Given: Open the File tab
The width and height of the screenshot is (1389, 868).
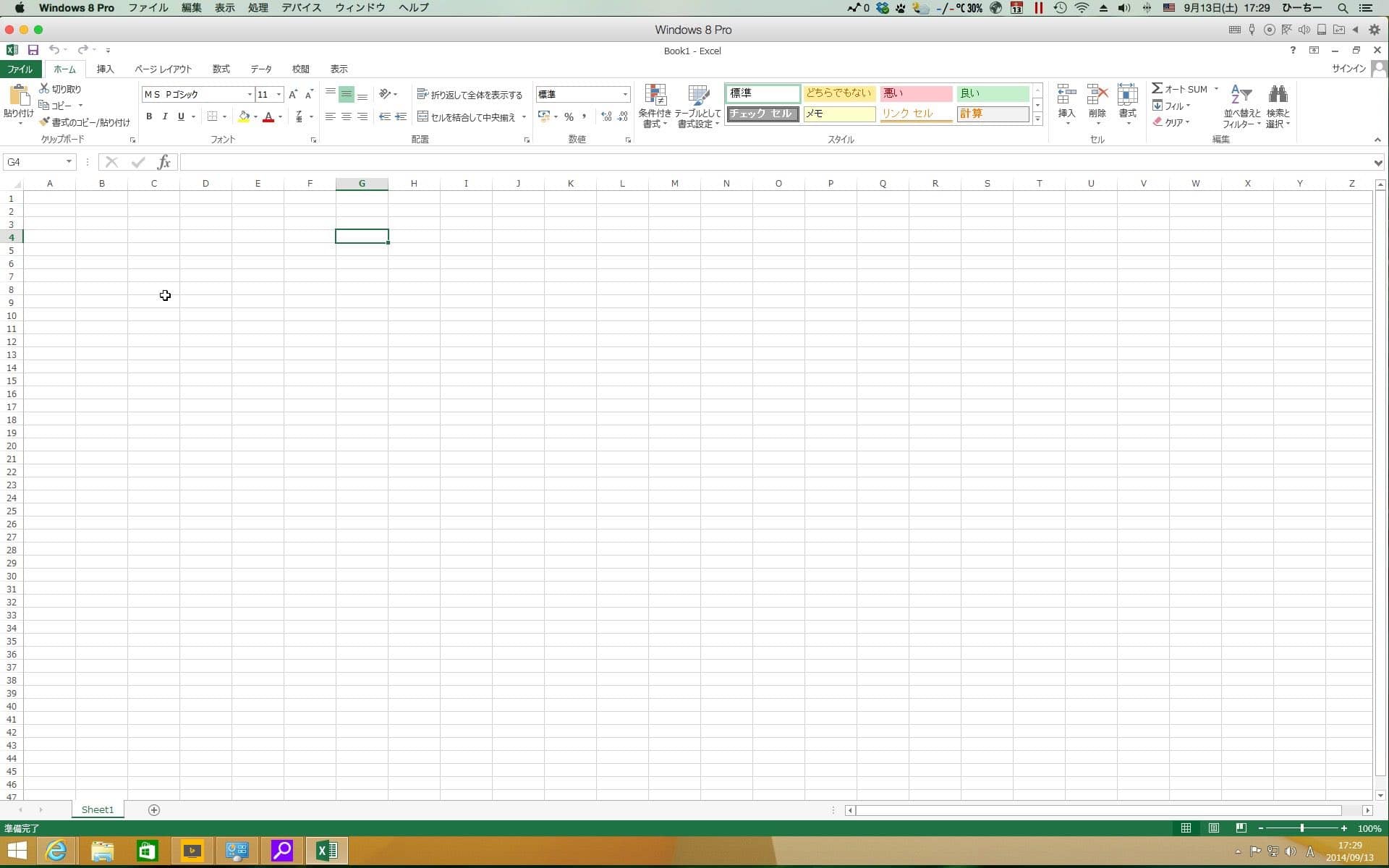Looking at the screenshot, I should 20,69.
